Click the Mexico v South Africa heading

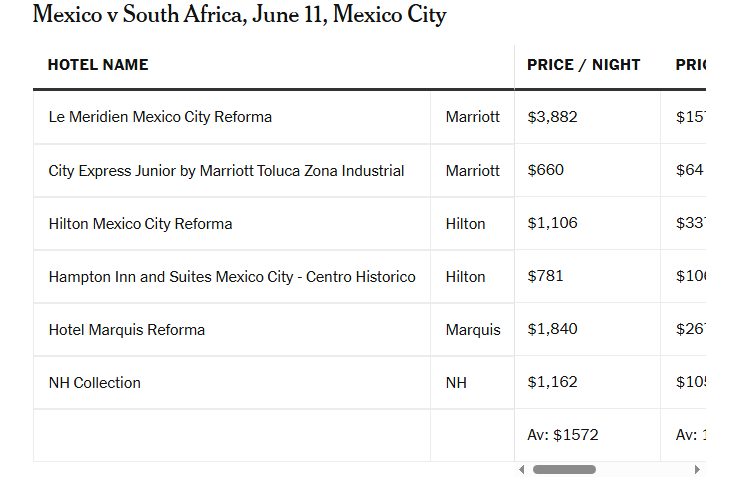click(239, 15)
